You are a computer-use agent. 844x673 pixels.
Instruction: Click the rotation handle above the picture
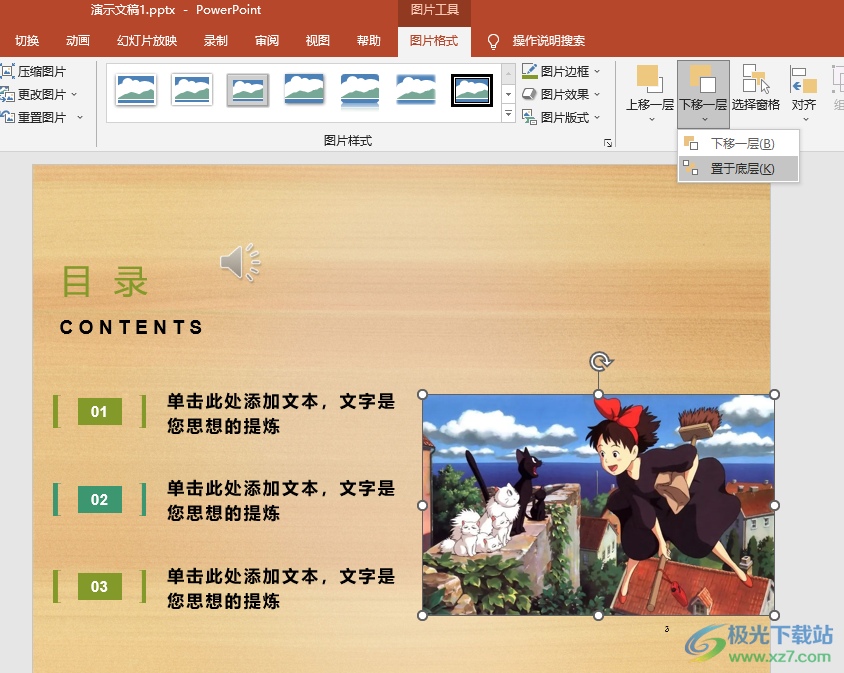pyautogui.click(x=600, y=361)
